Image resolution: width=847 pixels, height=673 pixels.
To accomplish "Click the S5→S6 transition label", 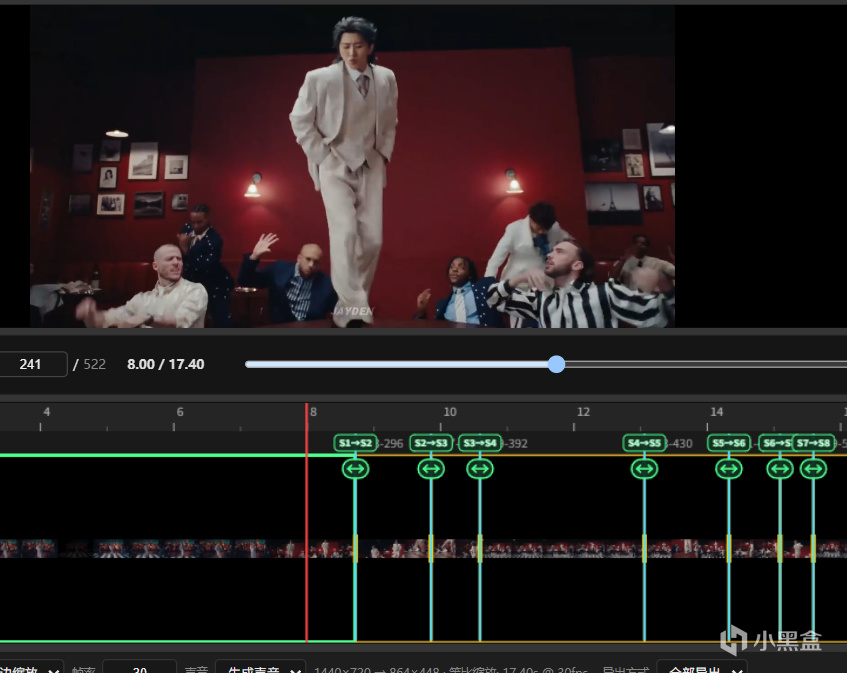I will coord(729,443).
